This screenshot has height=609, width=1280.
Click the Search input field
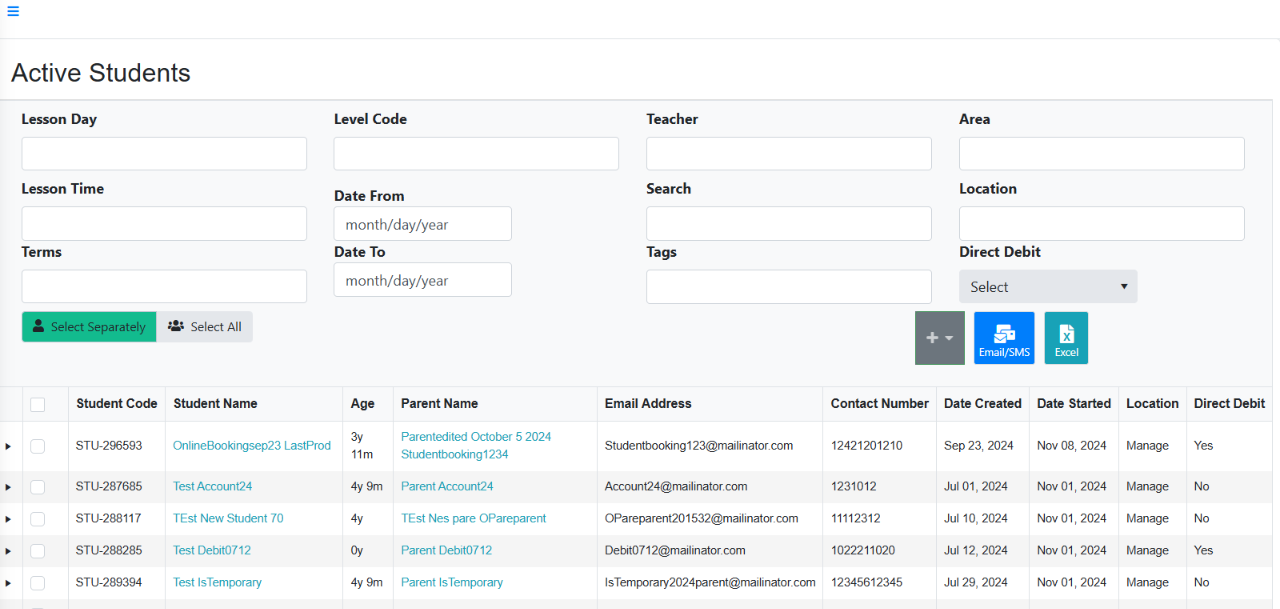coord(789,224)
